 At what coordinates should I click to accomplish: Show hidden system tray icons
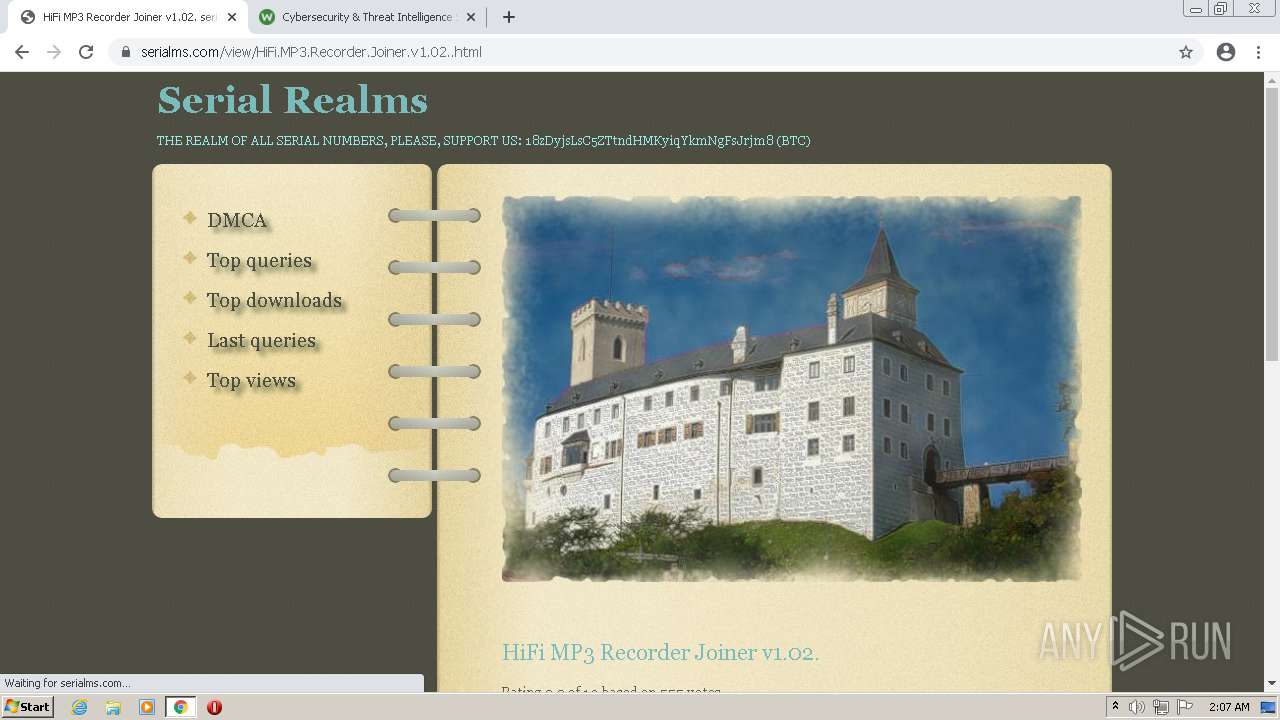pos(1116,707)
